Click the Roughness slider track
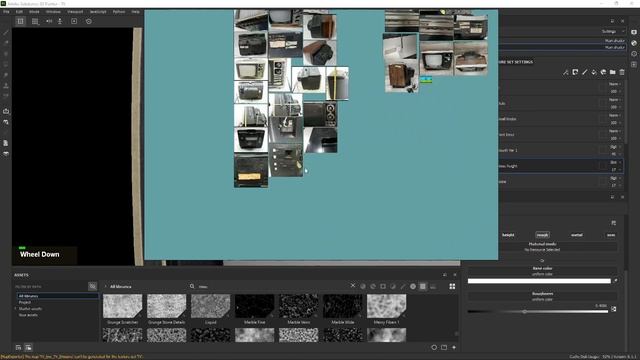Image resolution: width=640 pixels, height=360 pixels. point(538,311)
